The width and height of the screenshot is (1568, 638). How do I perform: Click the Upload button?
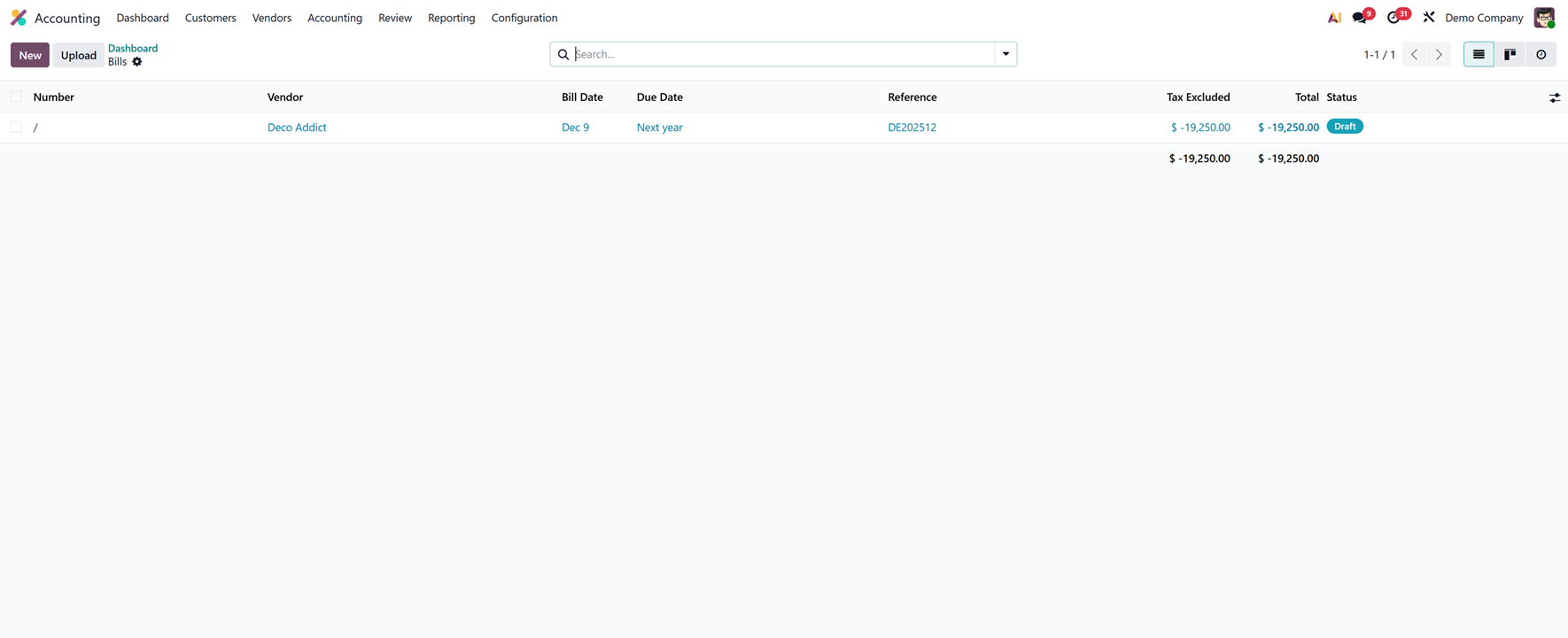pyautogui.click(x=78, y=55)
